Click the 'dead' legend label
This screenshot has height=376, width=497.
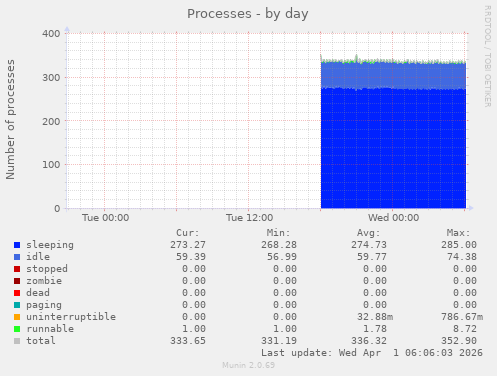38,293
